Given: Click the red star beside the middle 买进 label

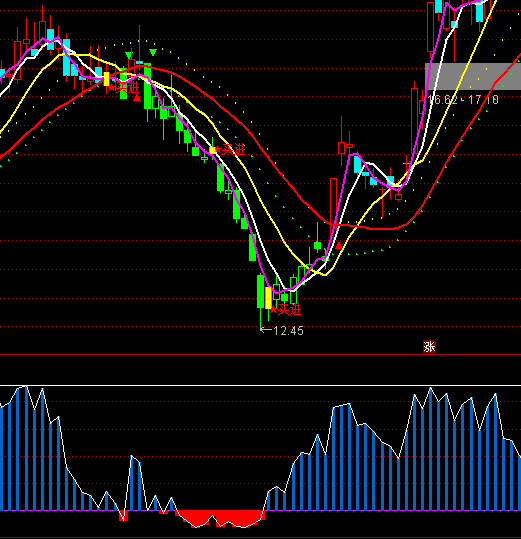Looking at the screenshot, I should pos(218,150).
